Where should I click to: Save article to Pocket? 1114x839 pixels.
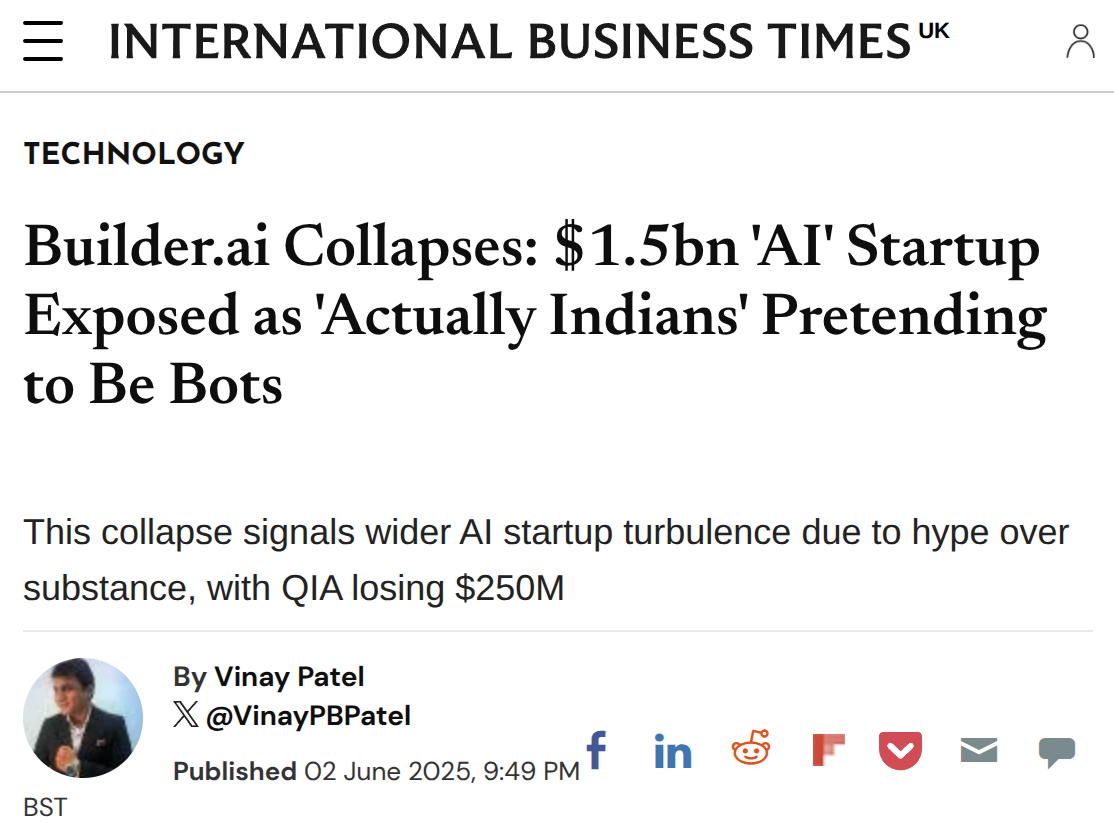click(900, 750)
